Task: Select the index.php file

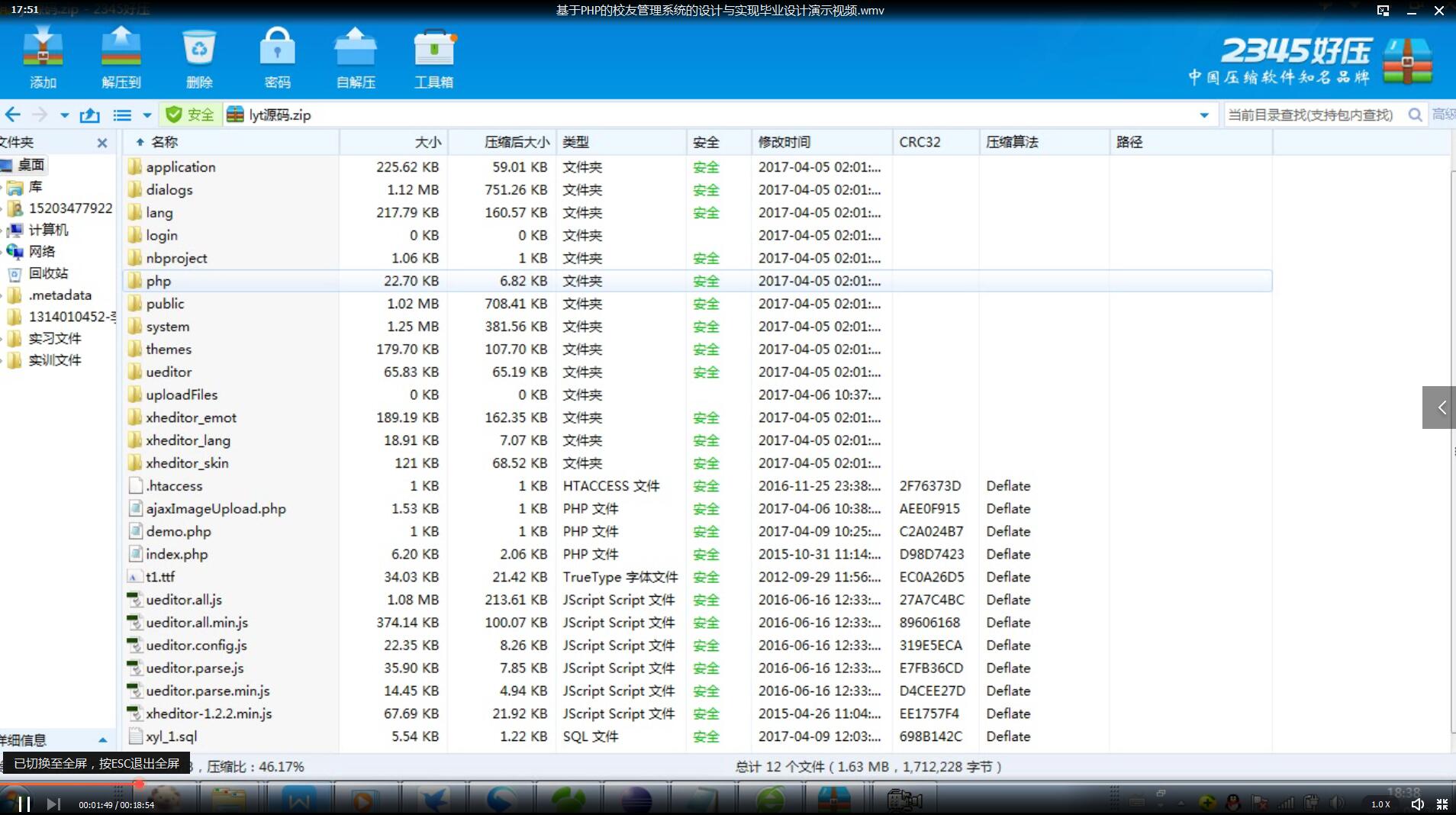Action: tap(697, 554)
